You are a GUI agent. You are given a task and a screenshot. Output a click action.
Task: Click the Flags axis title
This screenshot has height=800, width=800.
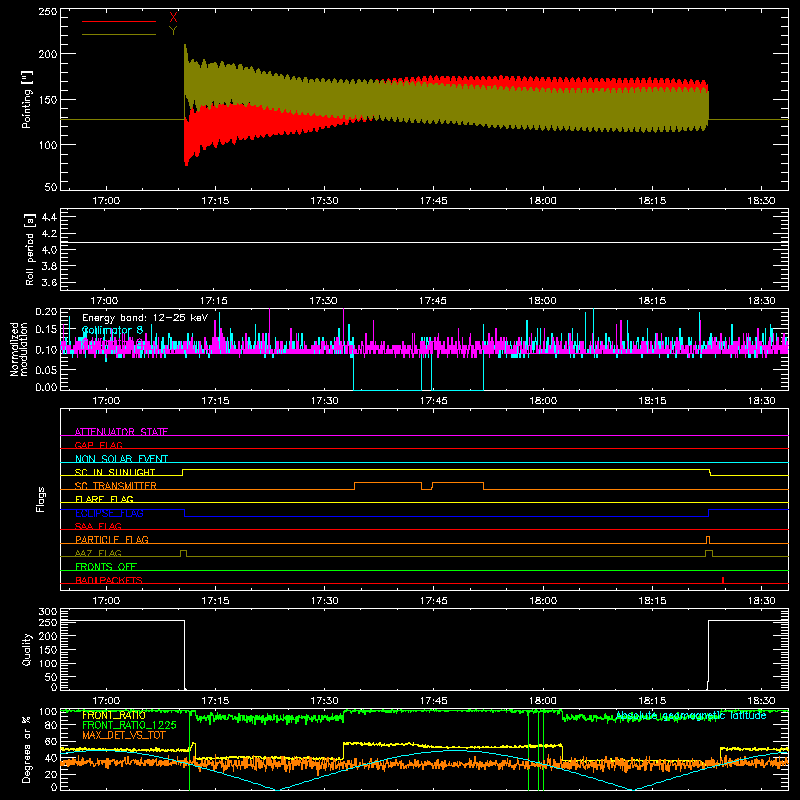tap(41, 499)
